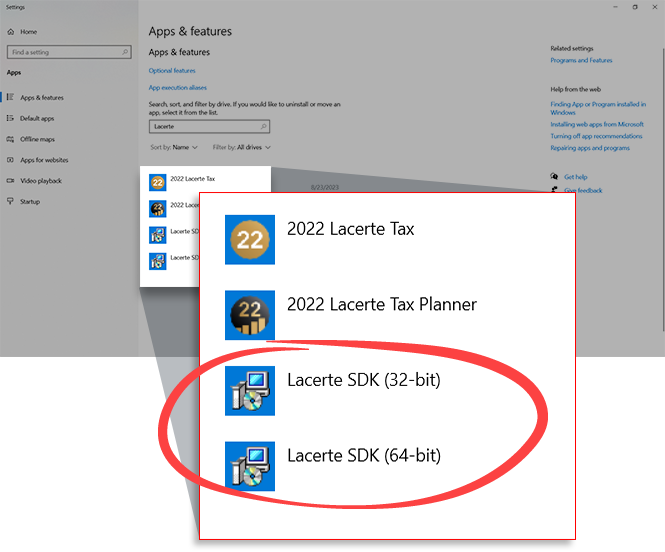Click search magnifier in Lacerte app filter box
This screenshot has height=552, width=665.
[x=263, y=127]
